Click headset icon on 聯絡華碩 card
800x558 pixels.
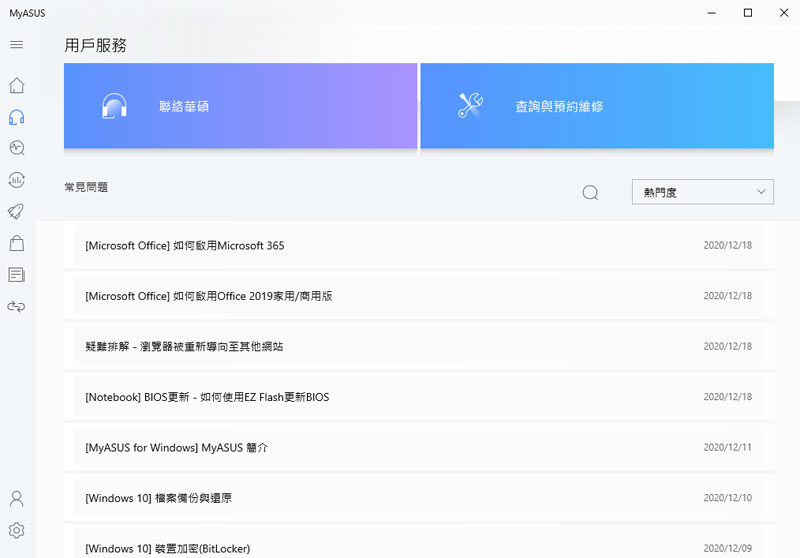tap(114, 106)
